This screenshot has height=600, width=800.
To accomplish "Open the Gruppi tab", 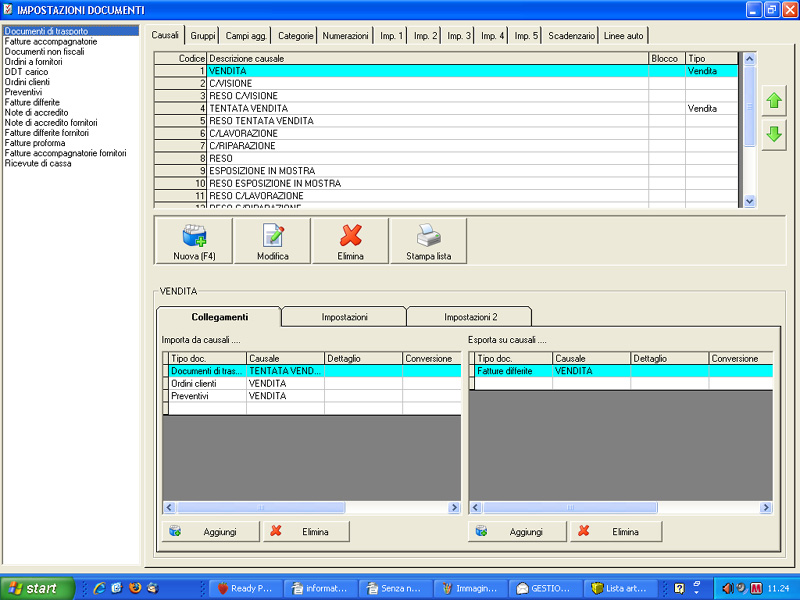I will coord(203,36).
